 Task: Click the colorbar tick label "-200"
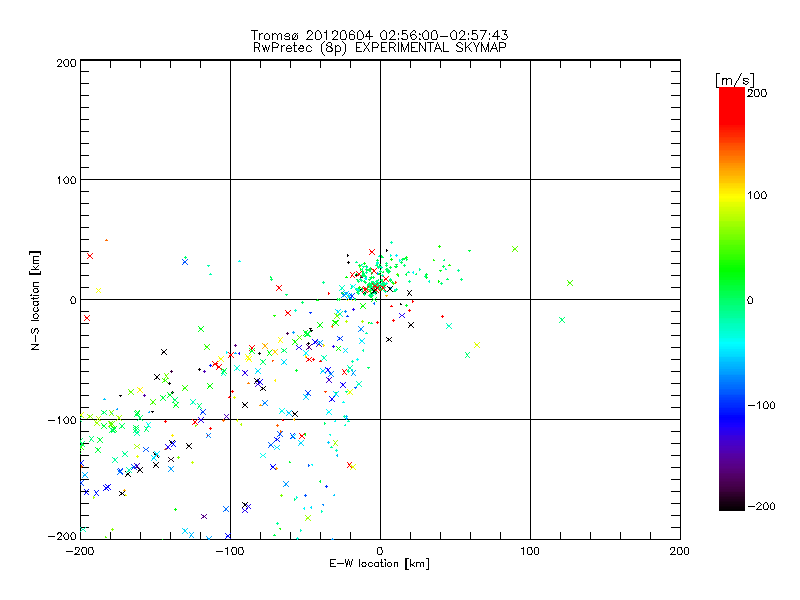pos(761,507)
